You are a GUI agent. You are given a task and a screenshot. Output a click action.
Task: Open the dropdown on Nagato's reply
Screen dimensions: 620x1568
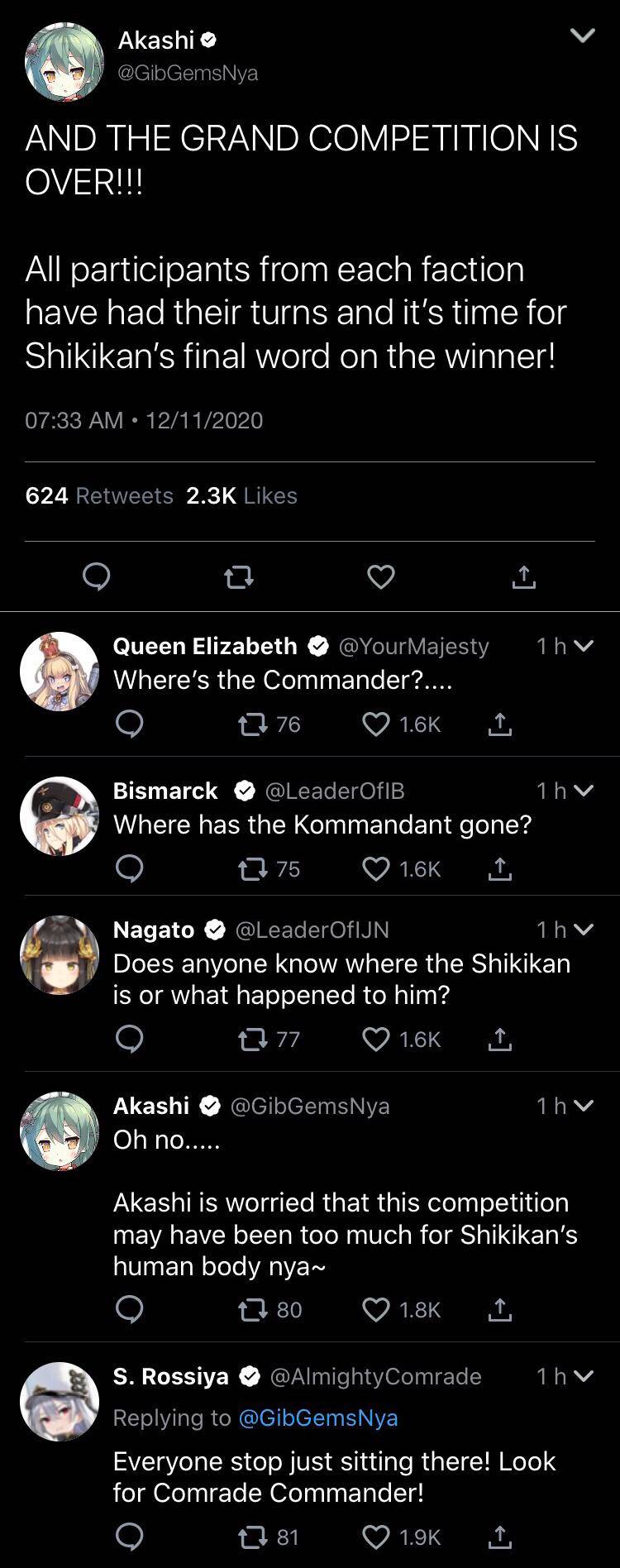tap(587, 930)
